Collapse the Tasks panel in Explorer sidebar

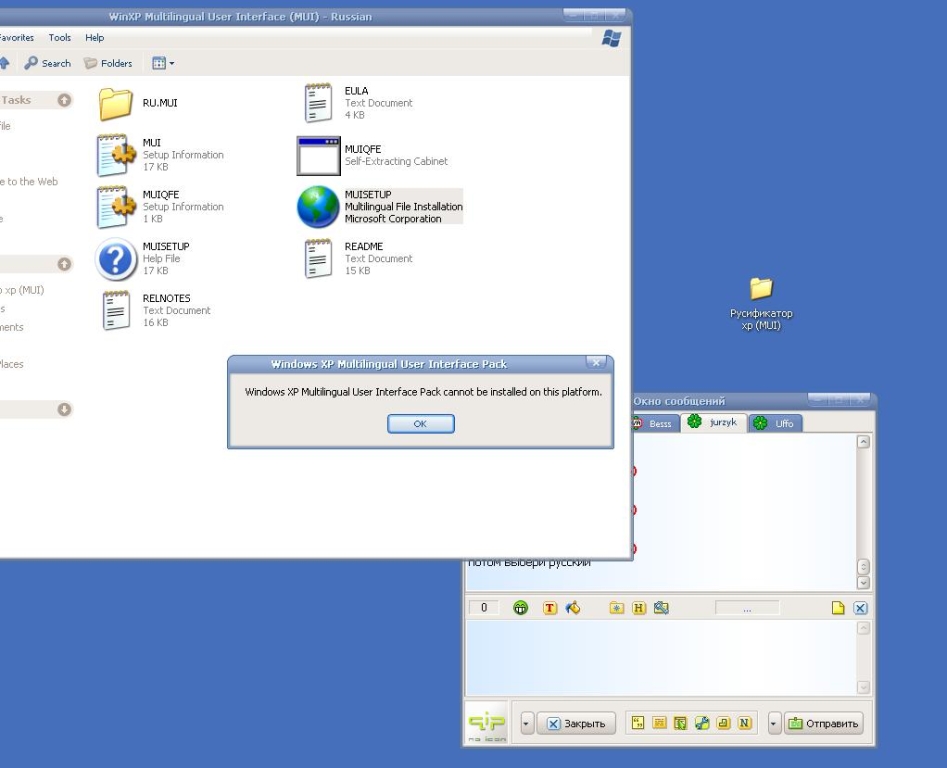tap(65, 100)
